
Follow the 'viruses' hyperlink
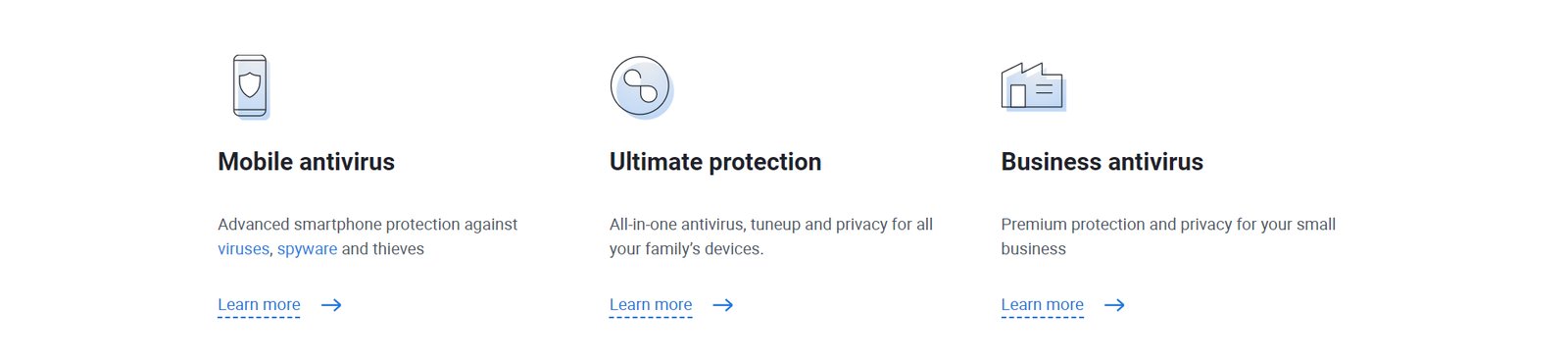coord(243,249)
